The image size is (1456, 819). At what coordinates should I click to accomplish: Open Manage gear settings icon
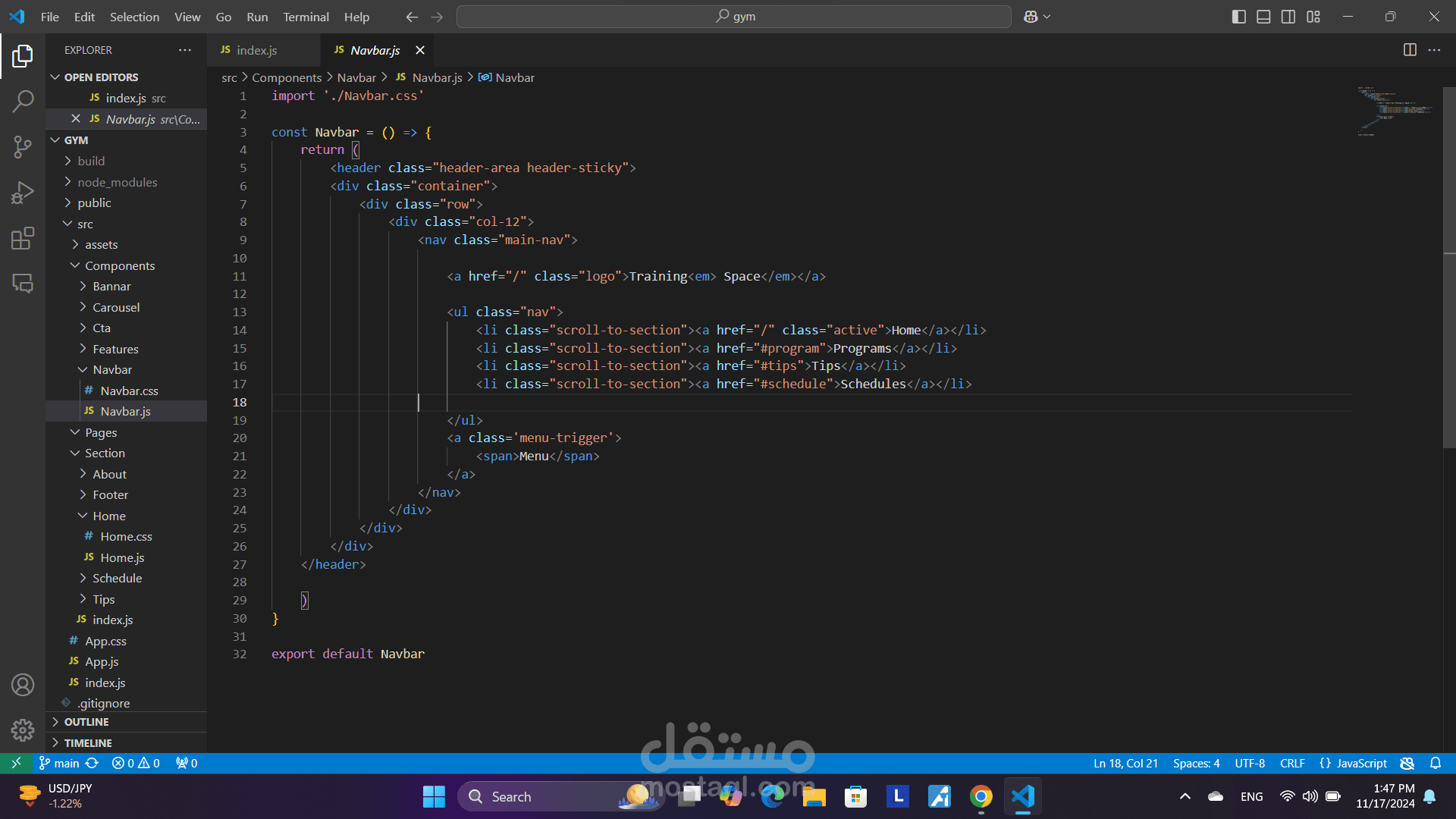(23, 730)
